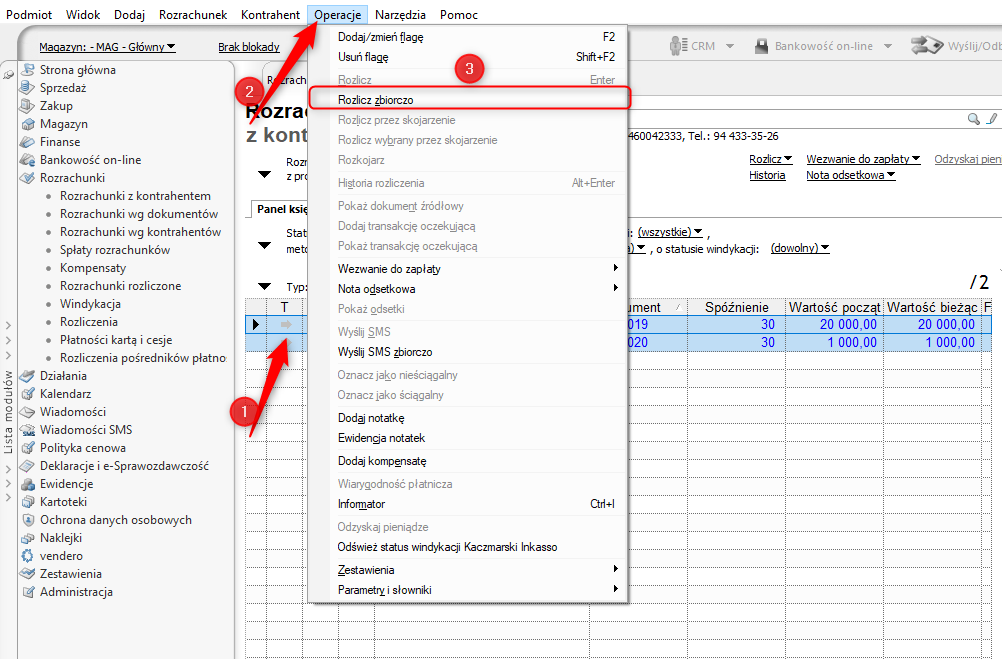
Task: Choose Usuń flagę menu entry
Action: pyautogui.click(x=469, y=57)
